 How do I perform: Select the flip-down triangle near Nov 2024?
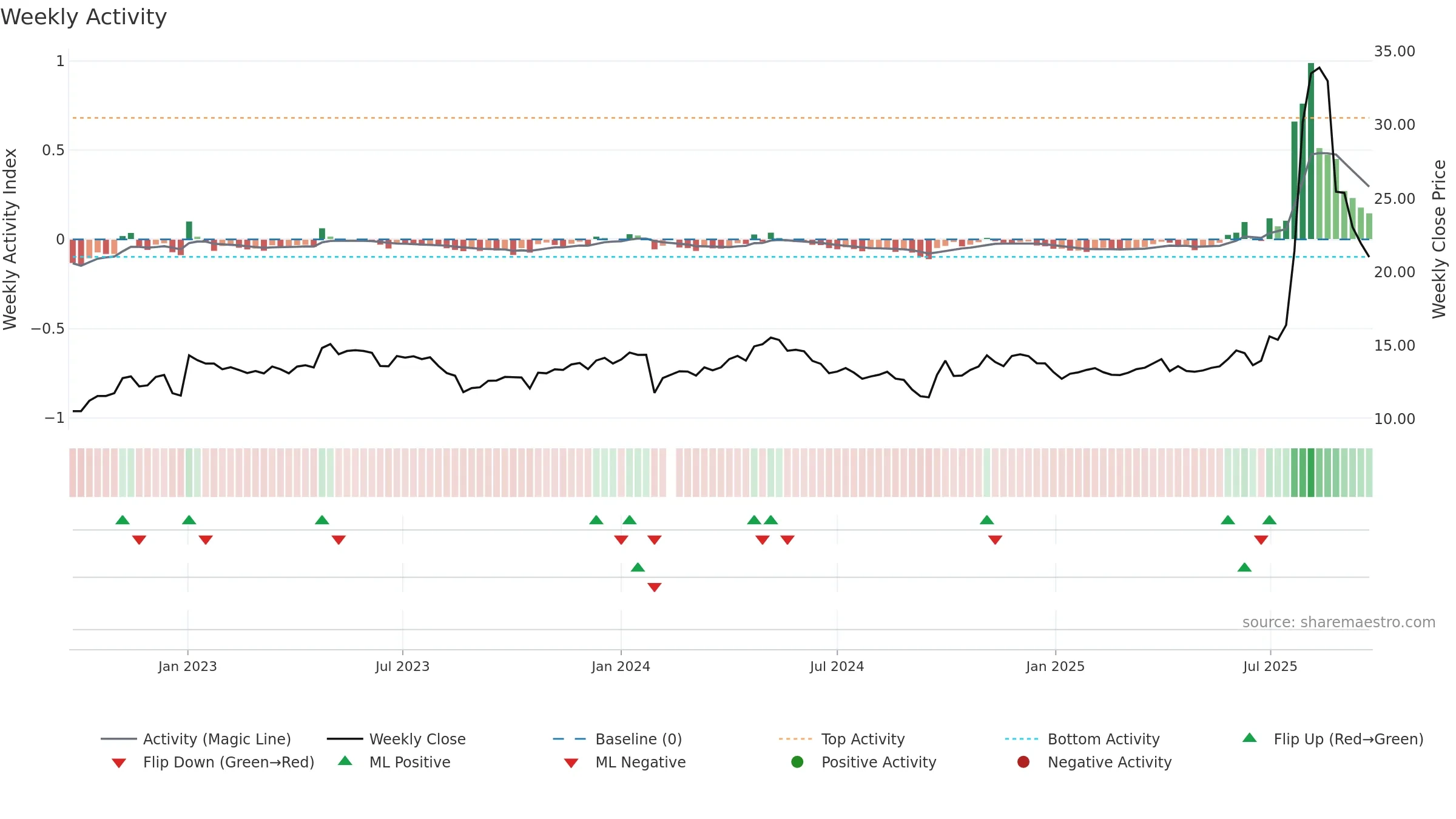click(995, 540)
